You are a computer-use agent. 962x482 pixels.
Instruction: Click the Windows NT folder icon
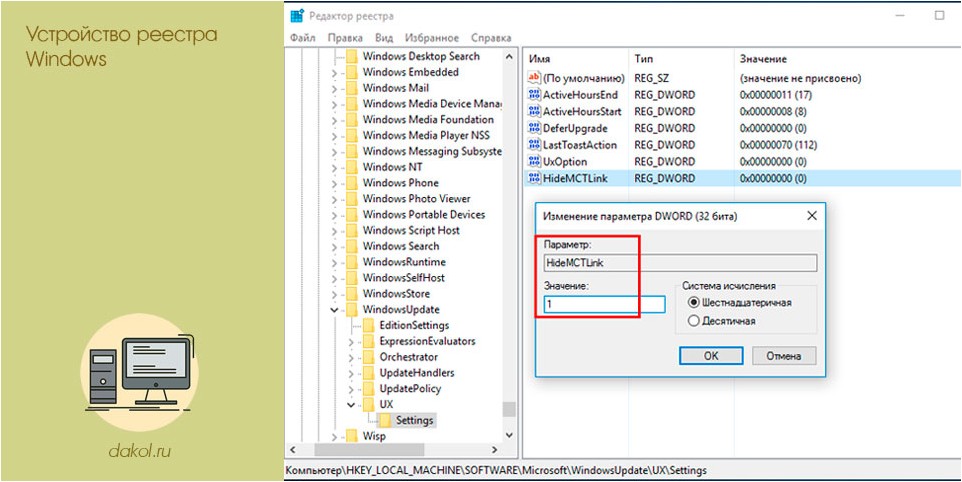tap(352, 167)
